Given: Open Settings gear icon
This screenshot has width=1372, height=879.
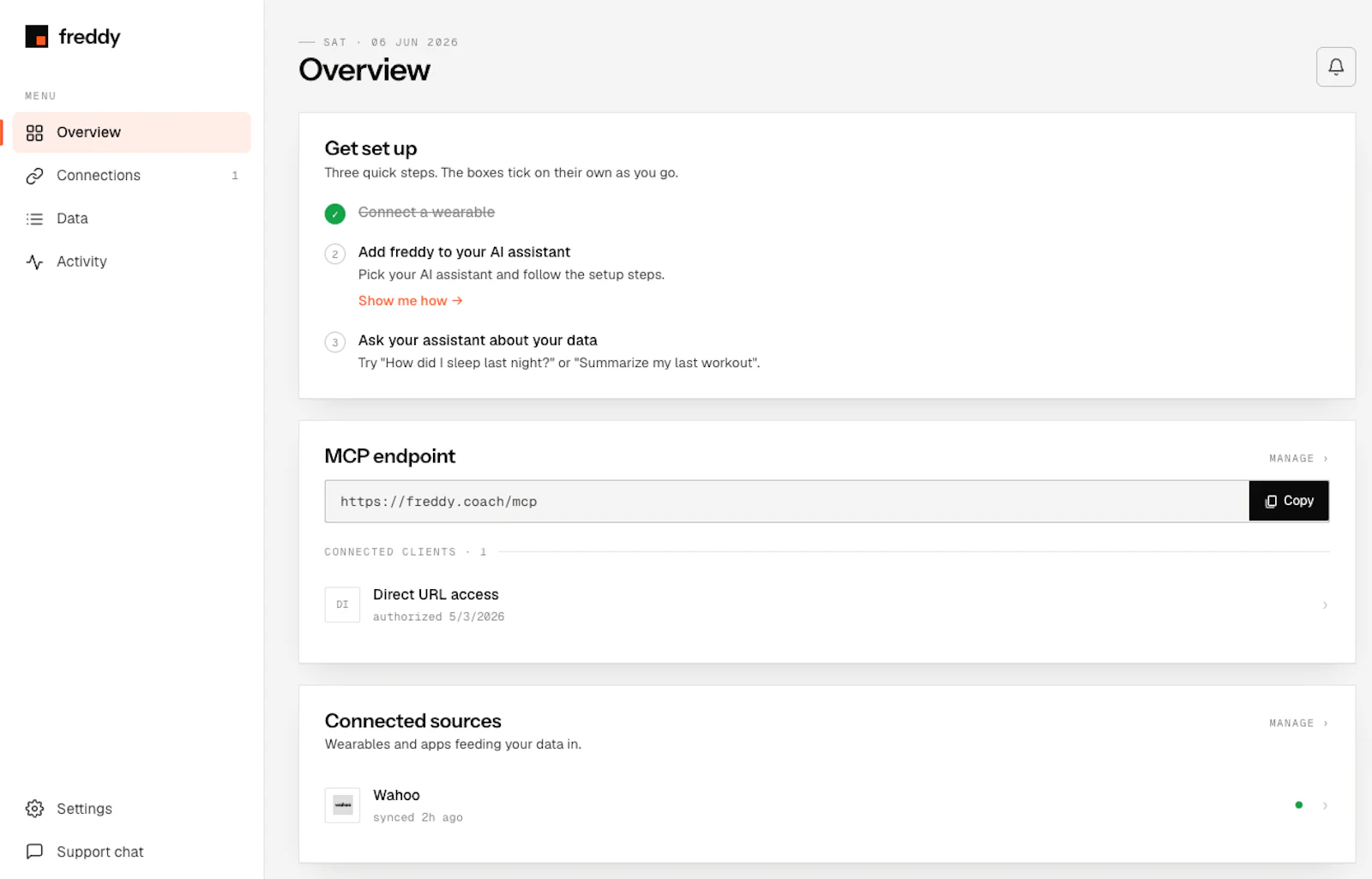Looking at the screenshot, I should tap(34, 809).
